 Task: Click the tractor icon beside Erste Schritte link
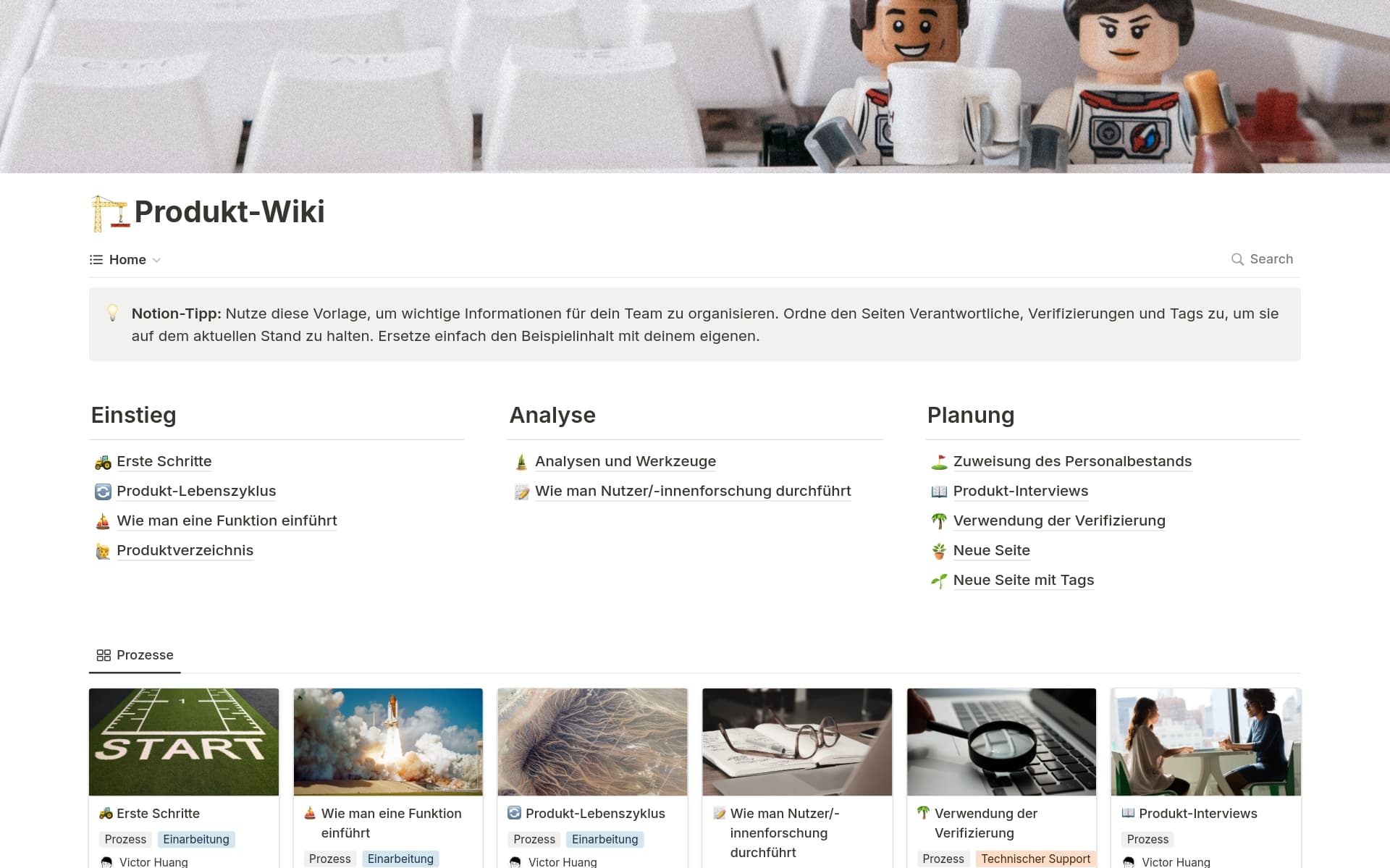tap(103, 462)
